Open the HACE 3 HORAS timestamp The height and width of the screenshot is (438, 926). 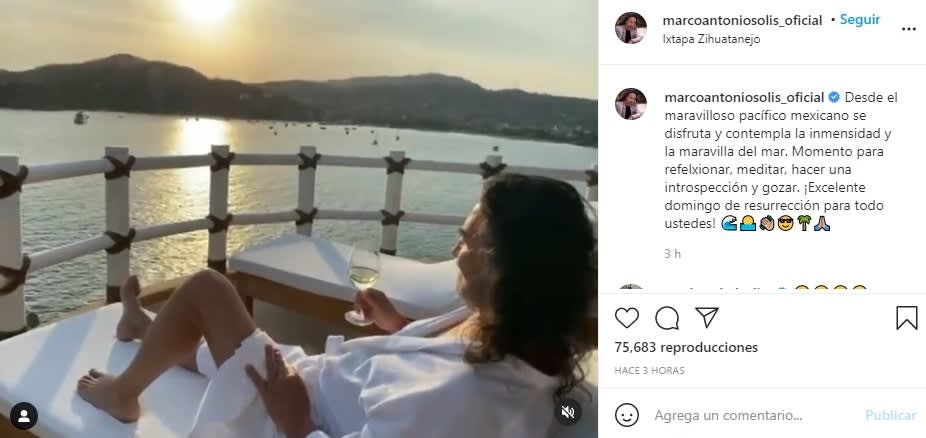click(649, 371)
